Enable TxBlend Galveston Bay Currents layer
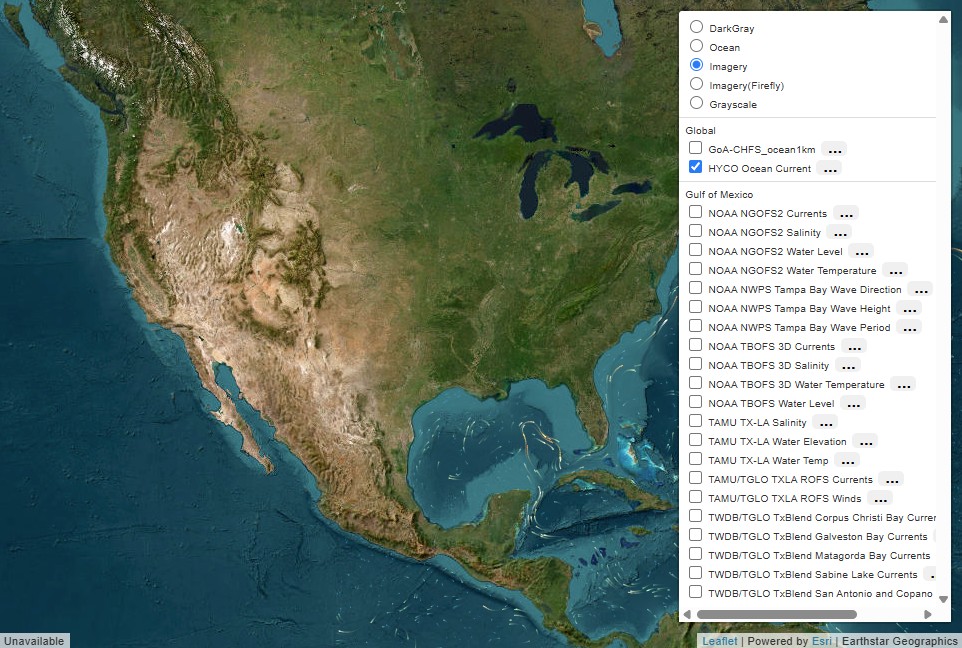The height and width of the screenshot is (648, 962). pyautogui.click(x=695, y=535)
